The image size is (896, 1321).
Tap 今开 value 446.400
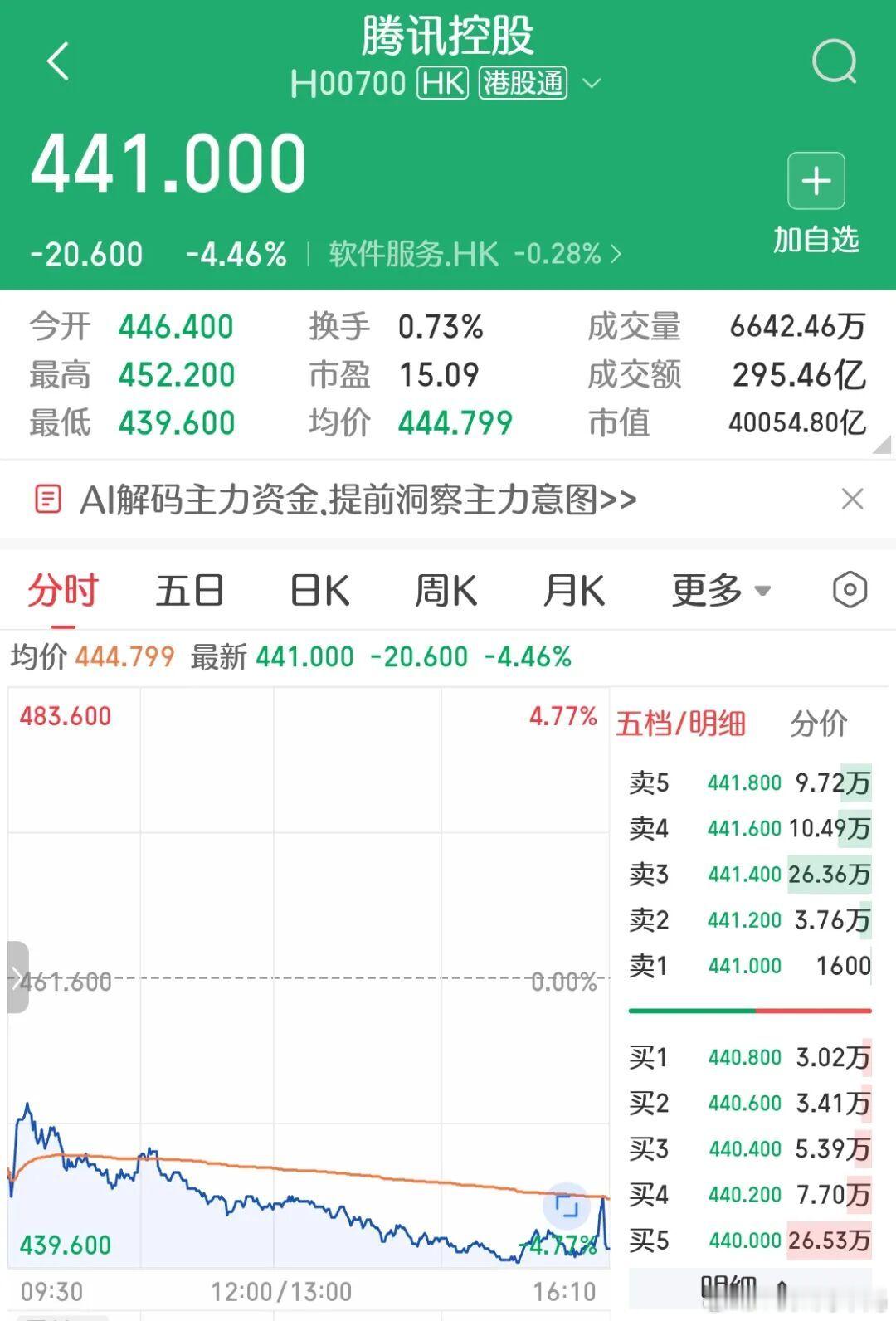point(176,327)
